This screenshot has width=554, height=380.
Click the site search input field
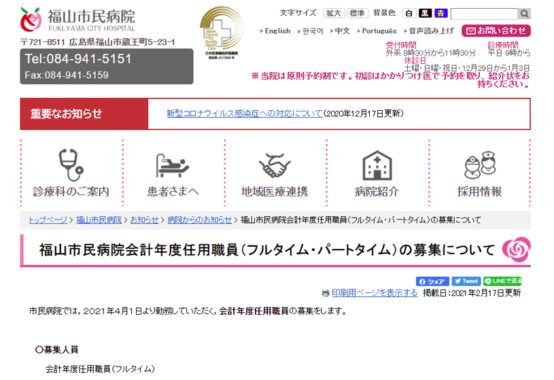[484, 14]
